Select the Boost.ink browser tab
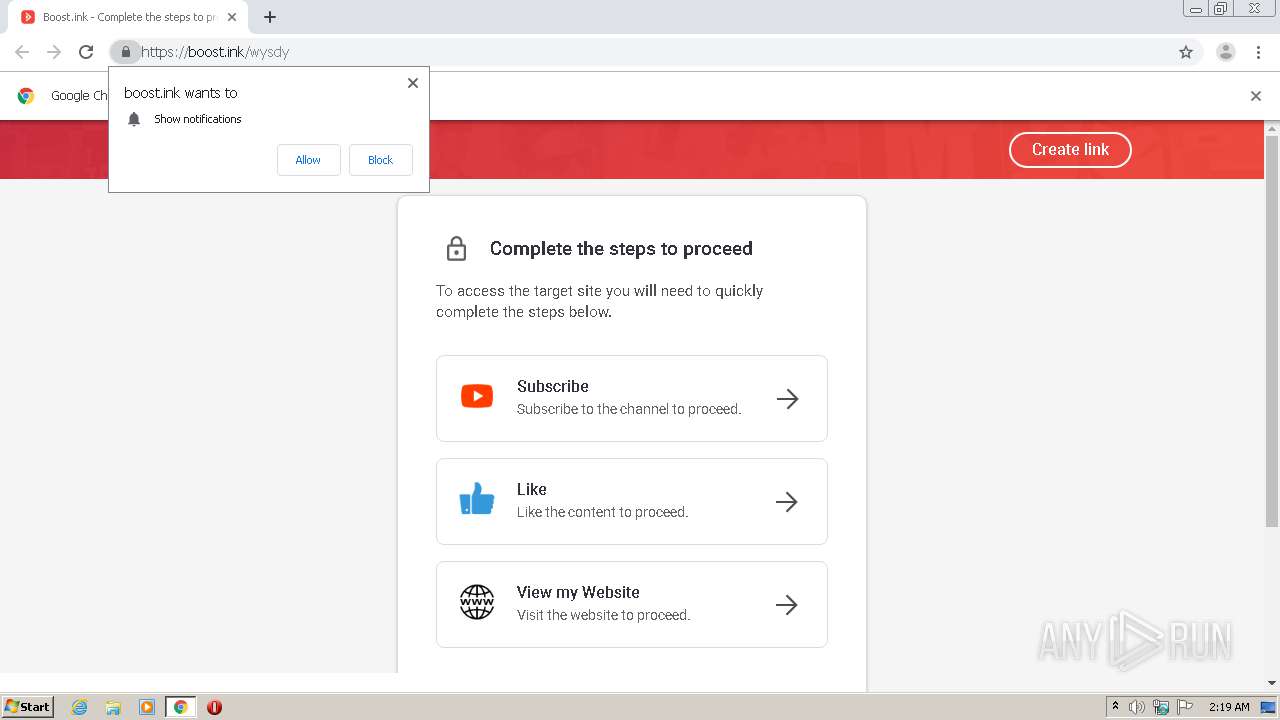1280x720 pixels. coord(128,17)
